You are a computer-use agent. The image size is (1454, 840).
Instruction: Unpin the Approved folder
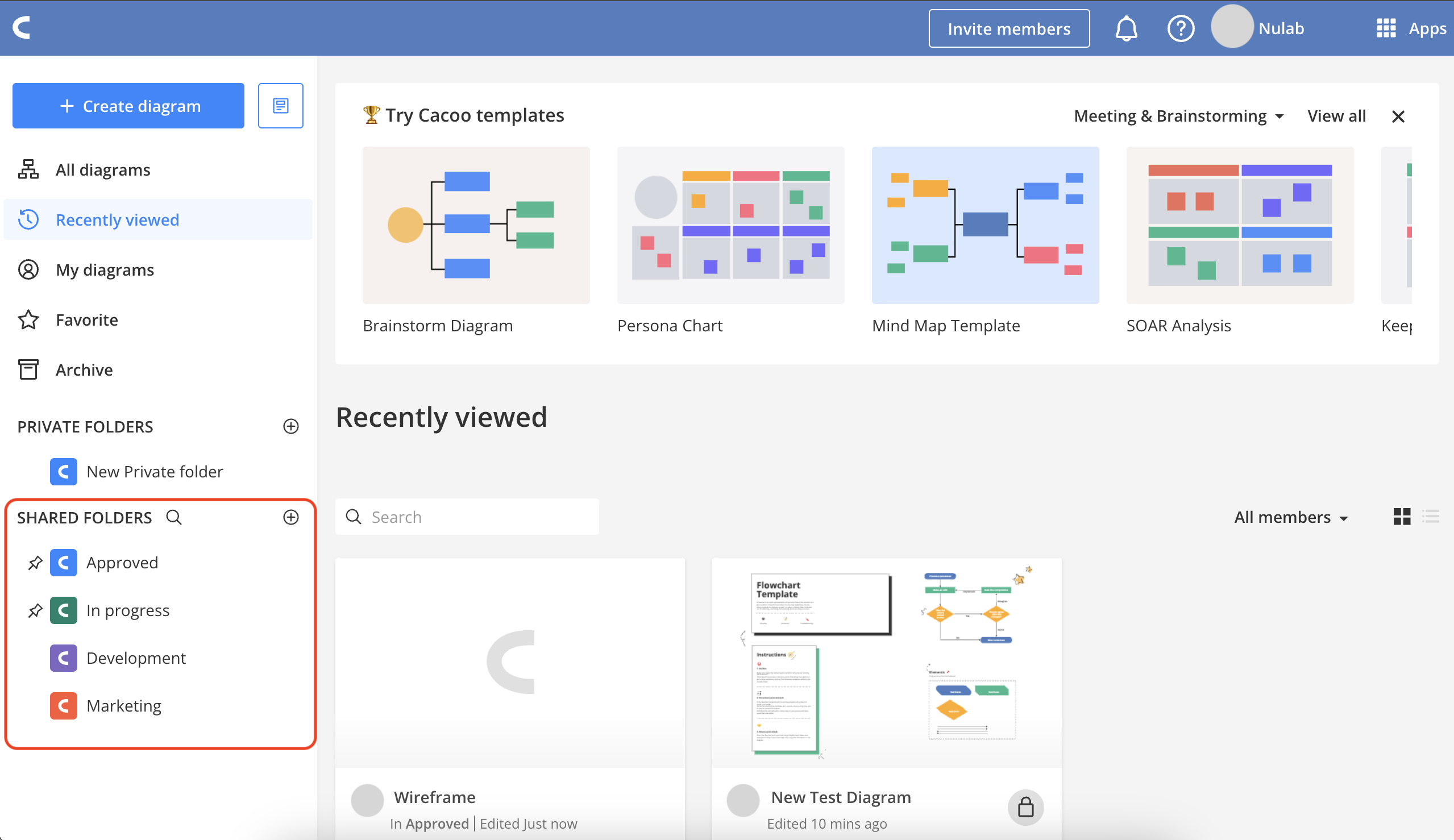tap(35, 563)
